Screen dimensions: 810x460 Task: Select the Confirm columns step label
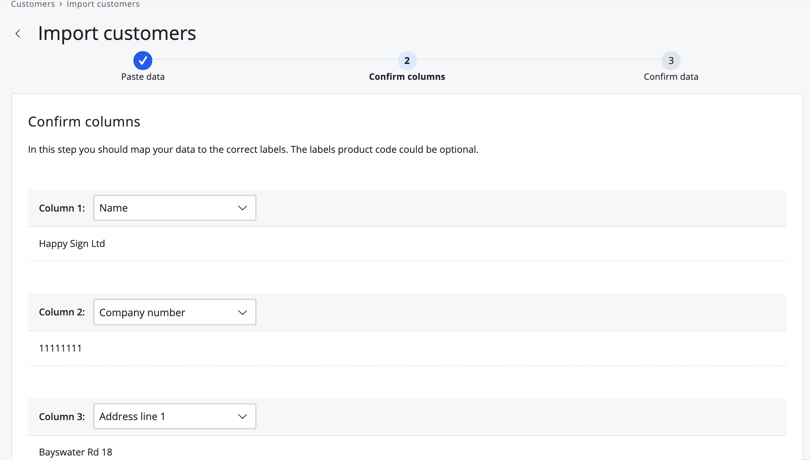407,77
